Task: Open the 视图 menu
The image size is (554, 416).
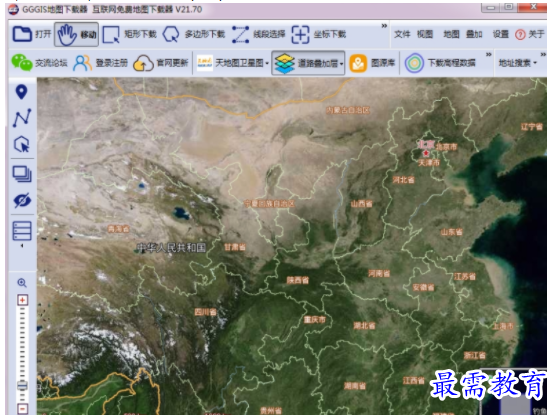Action: coord(425,34)
